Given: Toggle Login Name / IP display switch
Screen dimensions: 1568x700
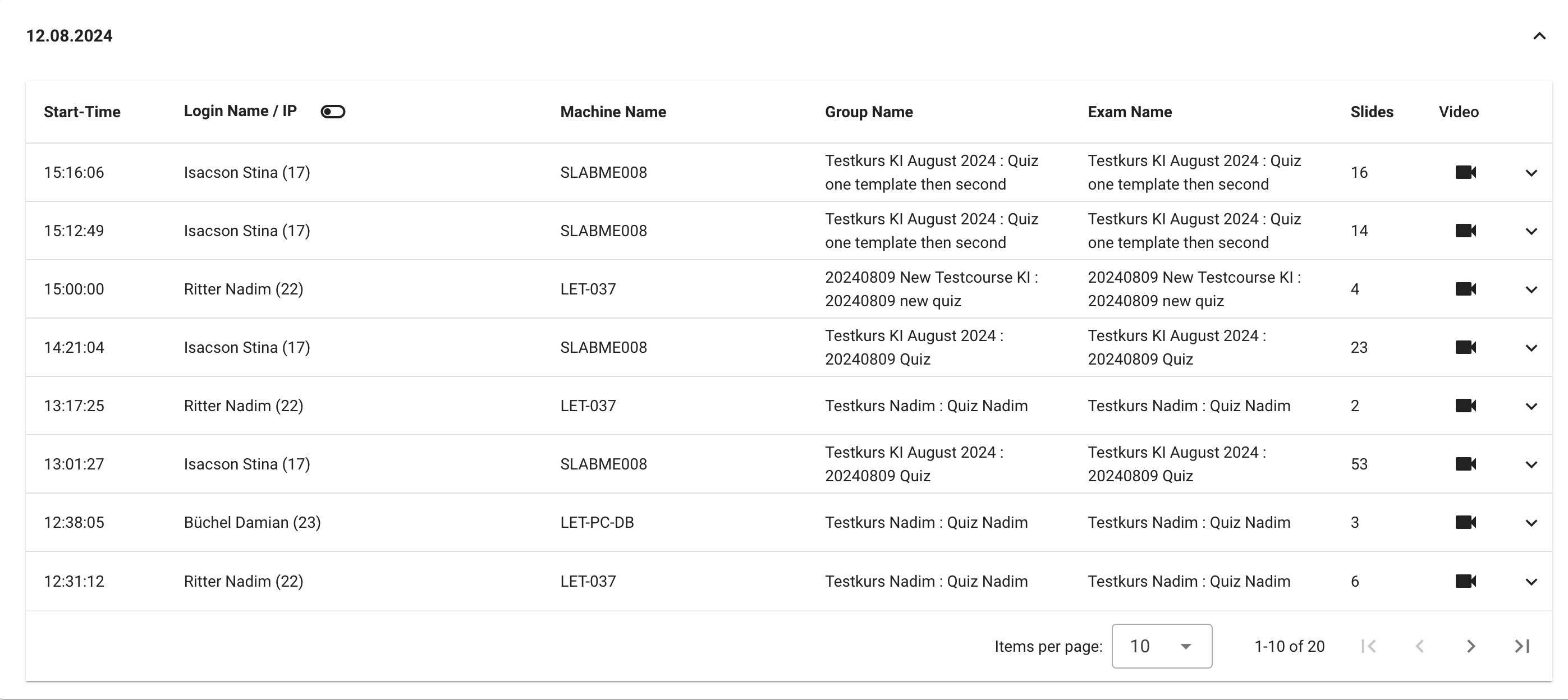Looking at the screenshot, I should click(333, 112).
